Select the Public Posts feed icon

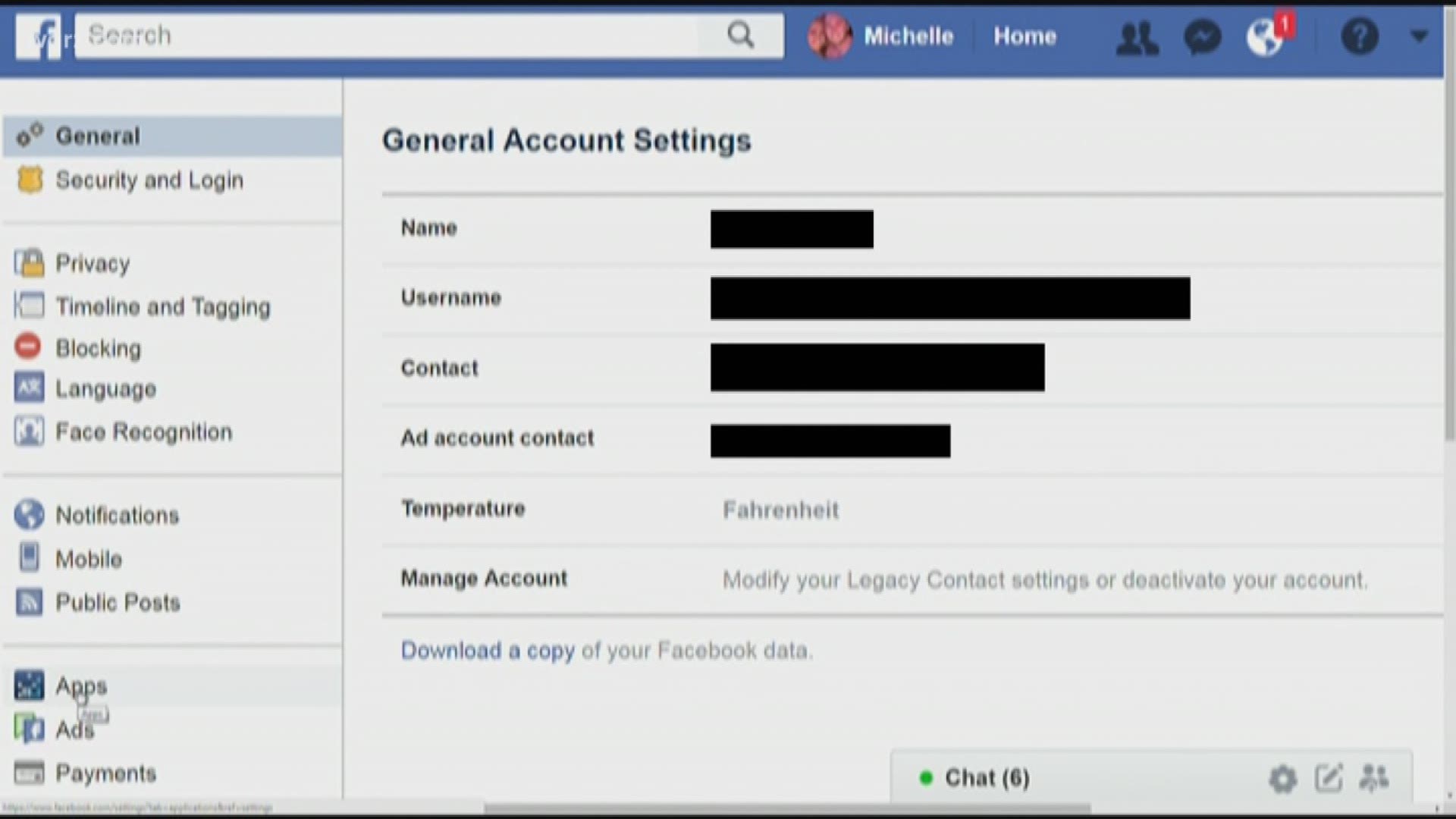[x=29, y=602]
